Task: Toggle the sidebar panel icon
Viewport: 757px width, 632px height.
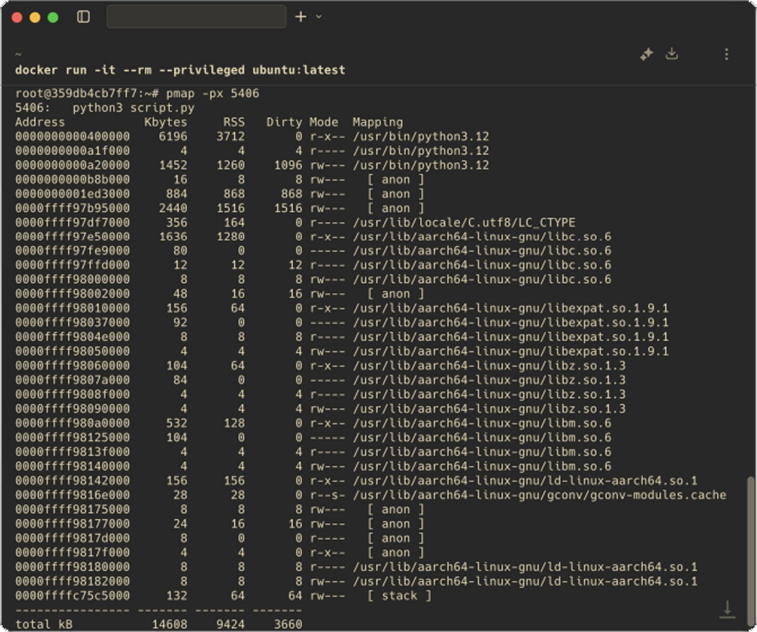Action: tap(83, 17)
